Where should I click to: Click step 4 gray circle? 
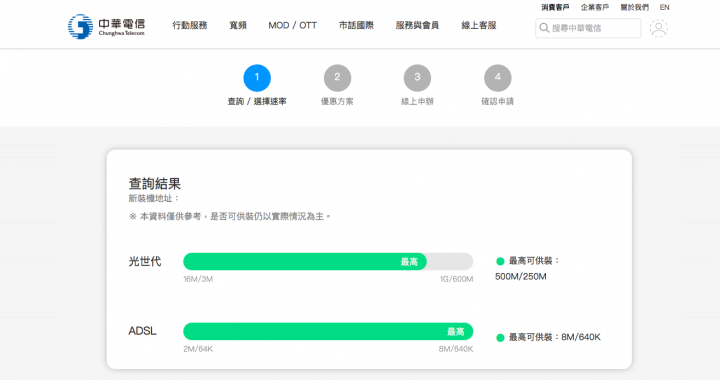(x=498, y=78)
